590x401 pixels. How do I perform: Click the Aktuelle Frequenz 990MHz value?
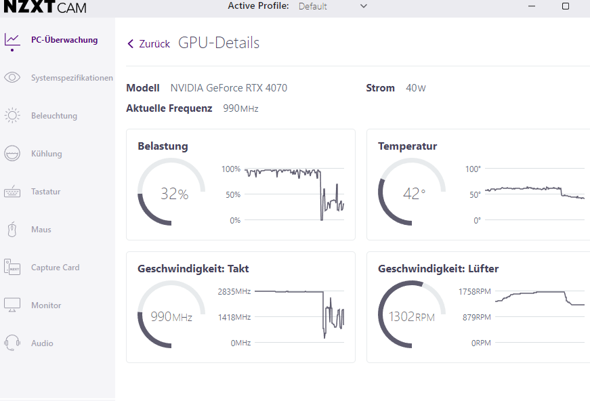[240, 108]
